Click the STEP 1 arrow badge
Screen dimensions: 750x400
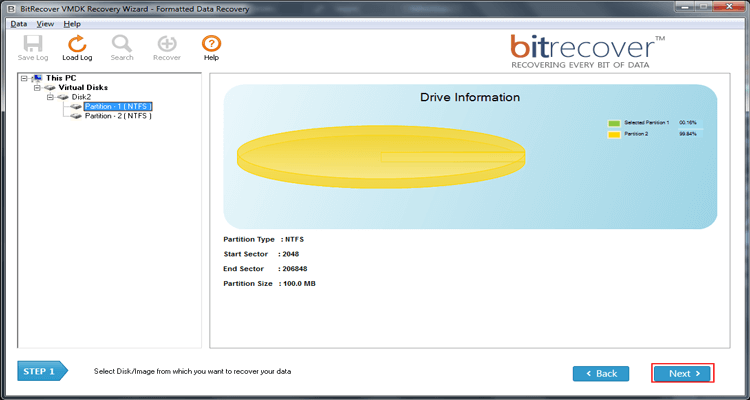pyautogui.click(x=42, y=371)
